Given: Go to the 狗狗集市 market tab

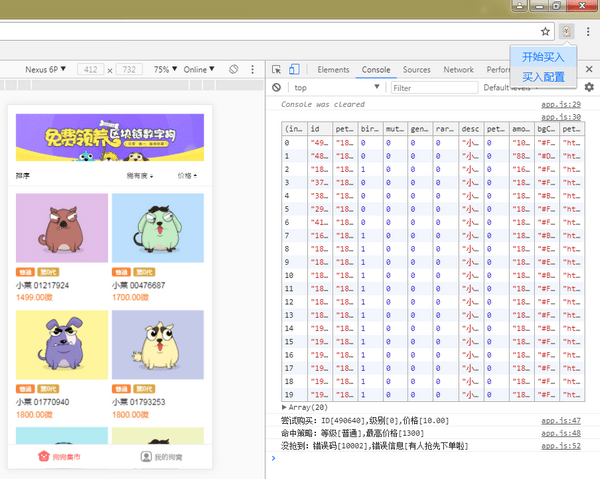Looking at the screenshot, I should coord(59,456).
